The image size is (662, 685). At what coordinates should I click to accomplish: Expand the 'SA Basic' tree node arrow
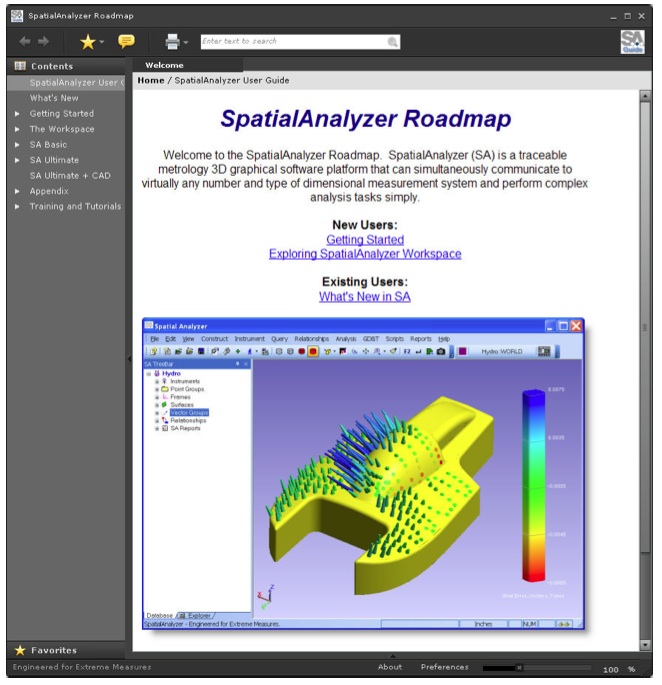click(x=17, y=145)
